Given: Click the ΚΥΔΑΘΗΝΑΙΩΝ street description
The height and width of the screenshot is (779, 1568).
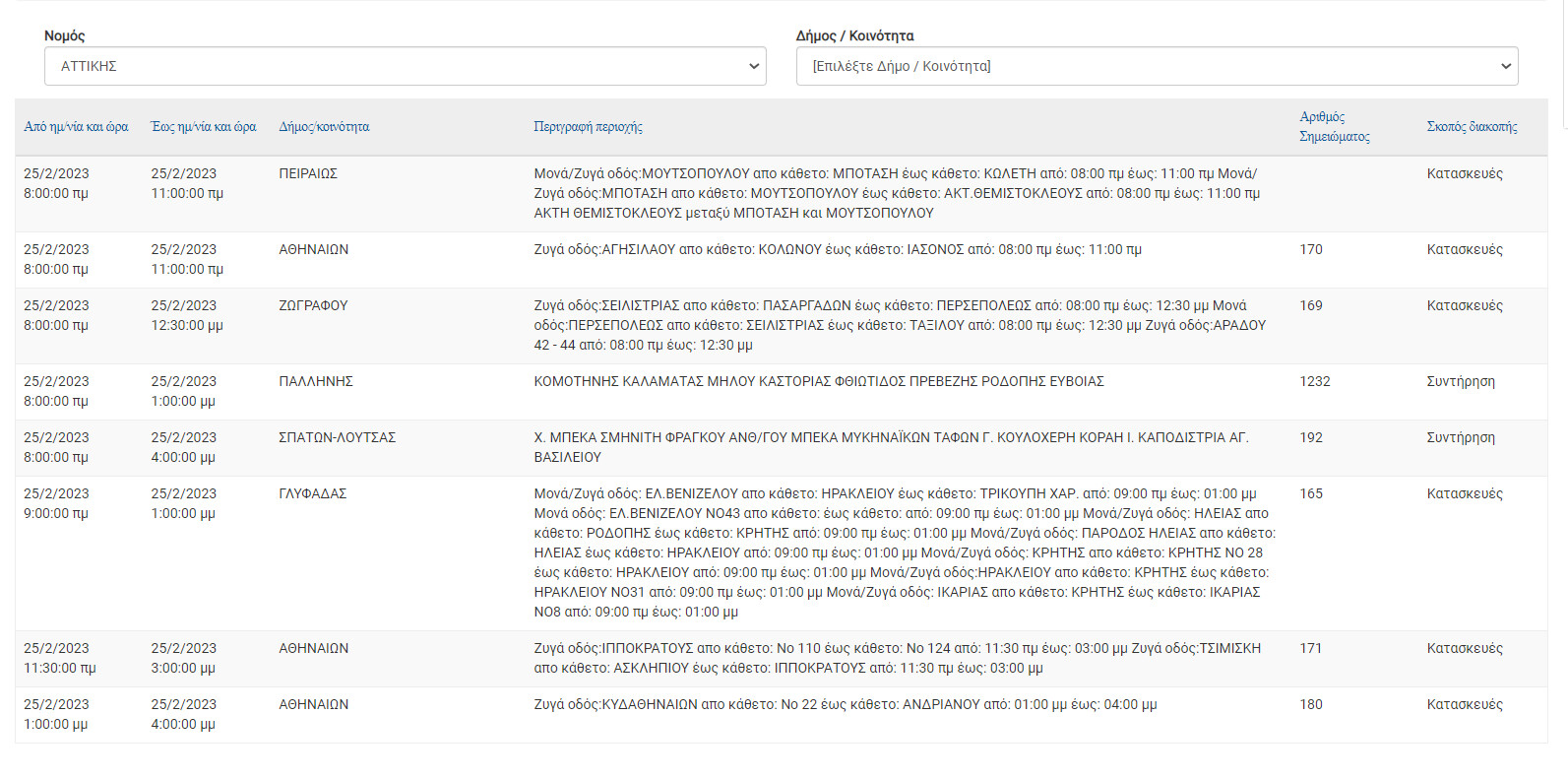Looking at the screenshot, I should tap(846, 704).
